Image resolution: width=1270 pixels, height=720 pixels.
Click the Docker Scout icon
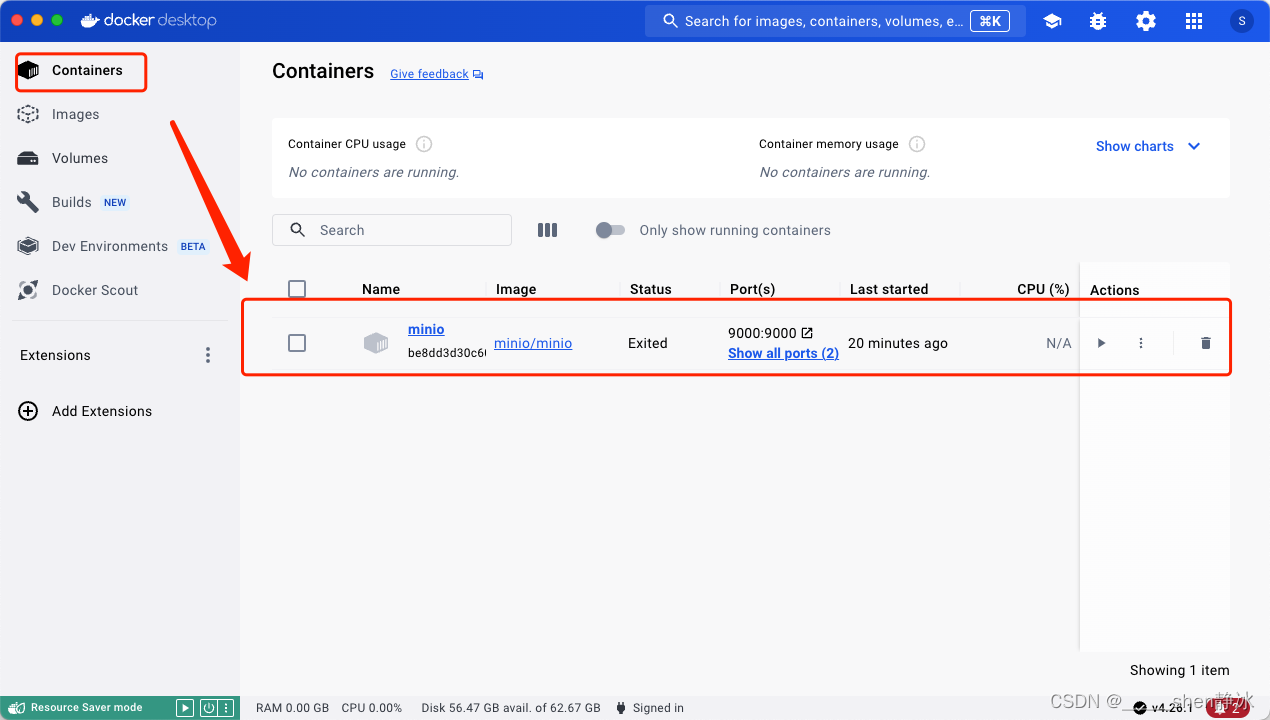click(28, 290)
